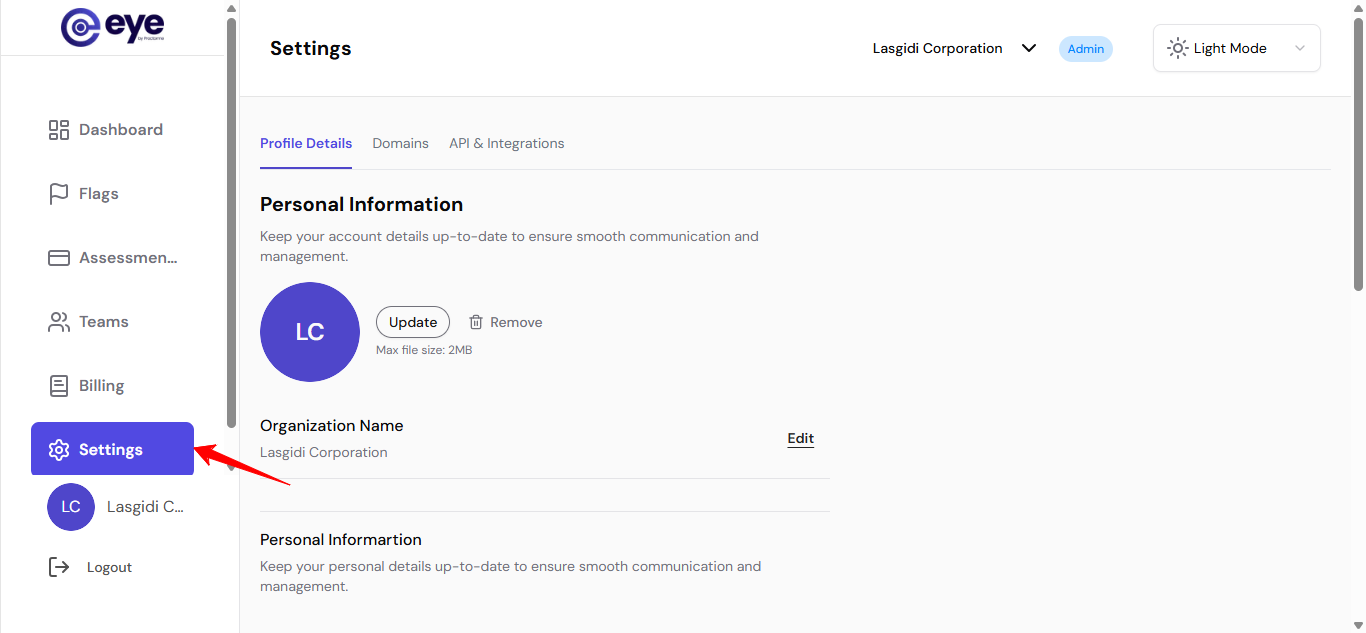Click the Settings gear icon
1366x633 pixels.
[59, 450]
